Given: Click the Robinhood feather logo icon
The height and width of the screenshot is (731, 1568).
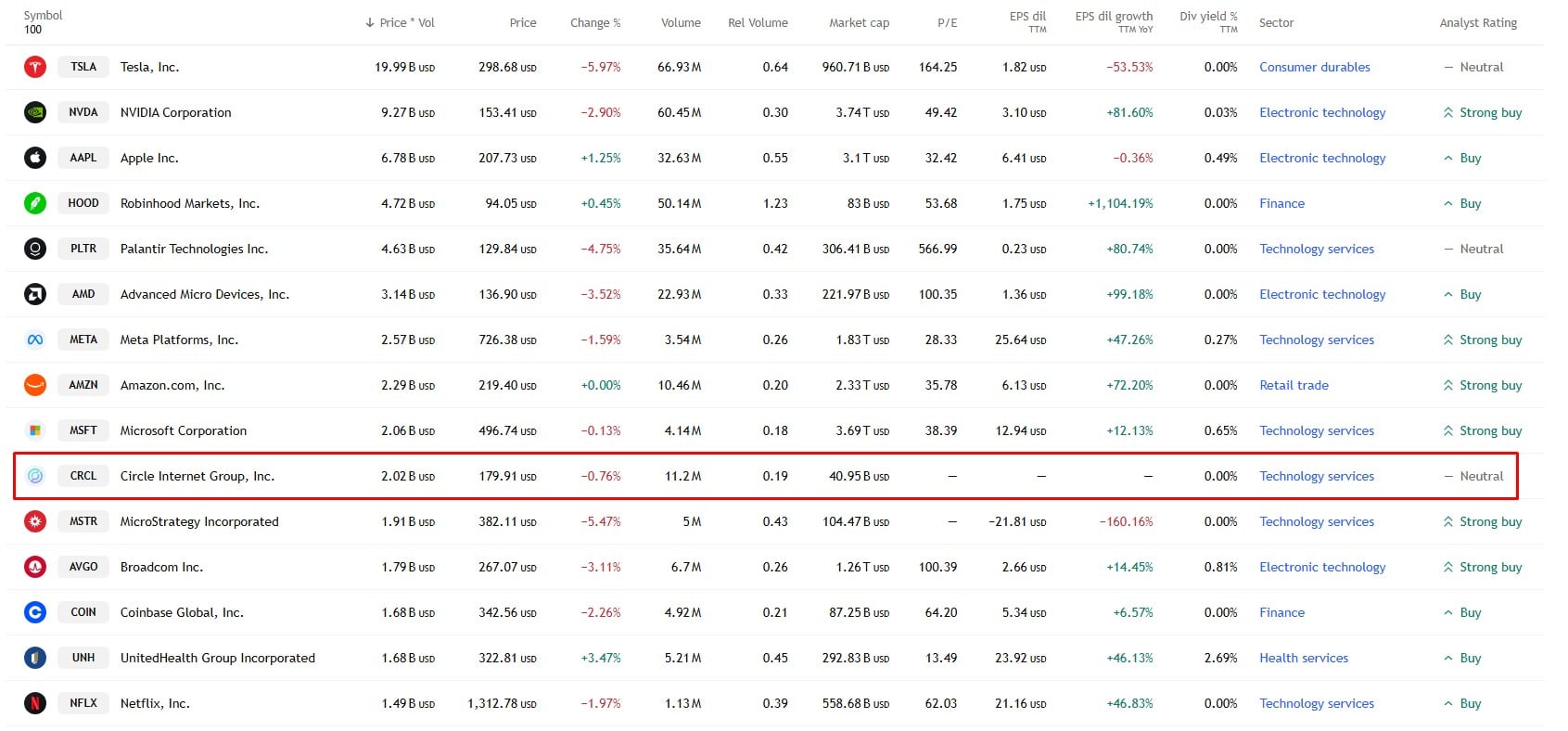Looking at the screenshot, I should pyautogui.click(x=35, y=203).
